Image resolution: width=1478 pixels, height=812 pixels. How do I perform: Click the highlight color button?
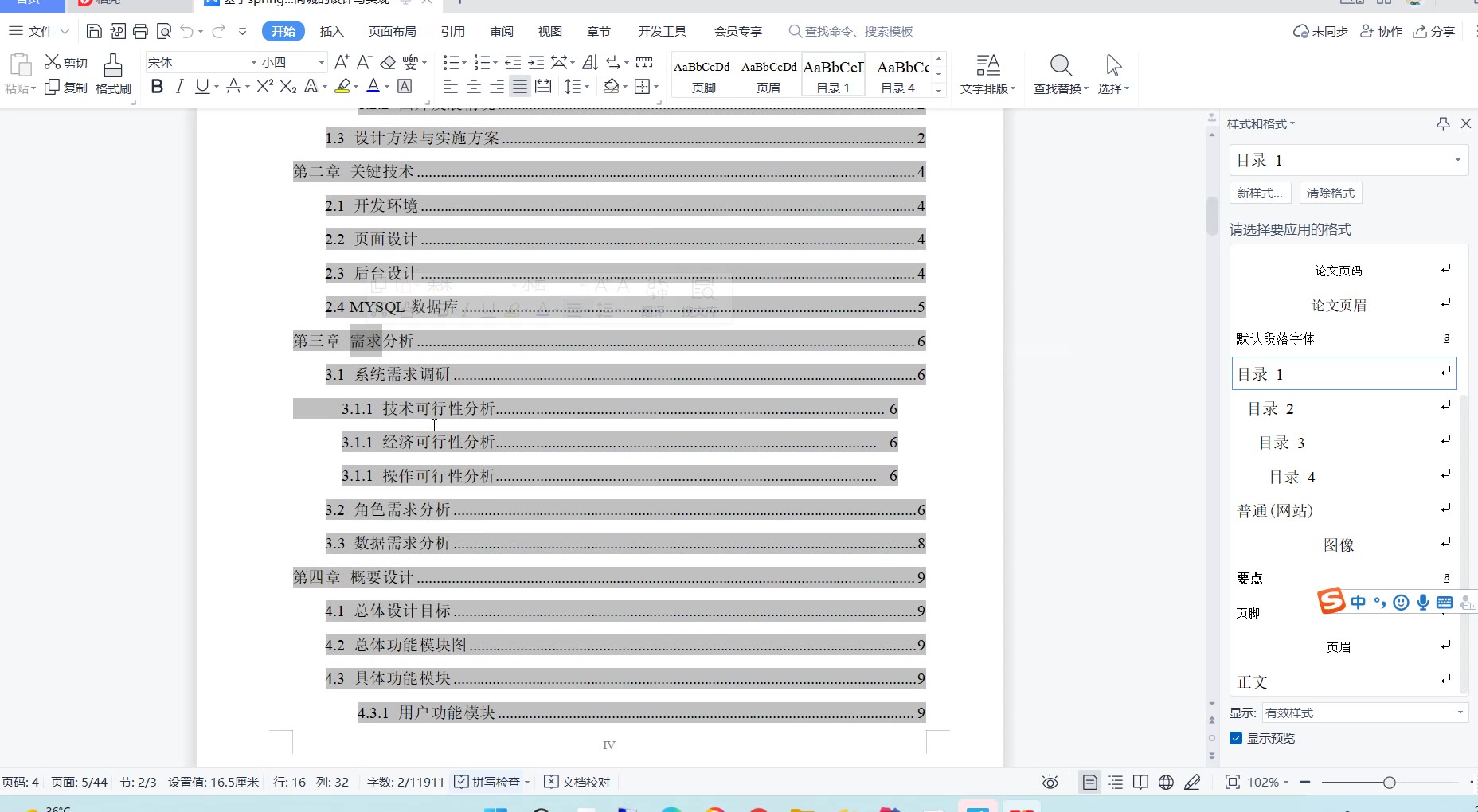point(343,87)
